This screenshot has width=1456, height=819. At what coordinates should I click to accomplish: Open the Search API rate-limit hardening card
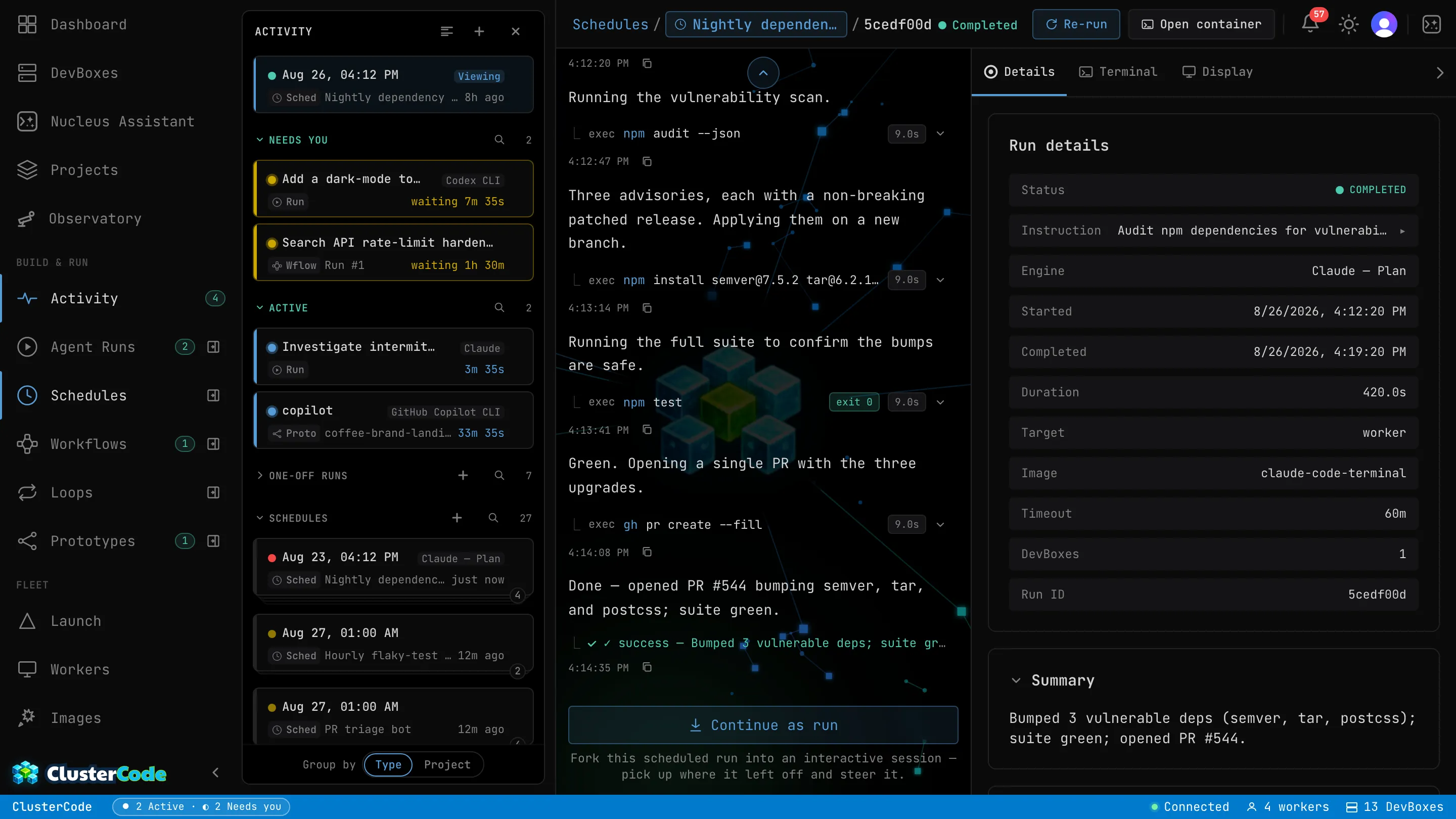coord(393,253)
